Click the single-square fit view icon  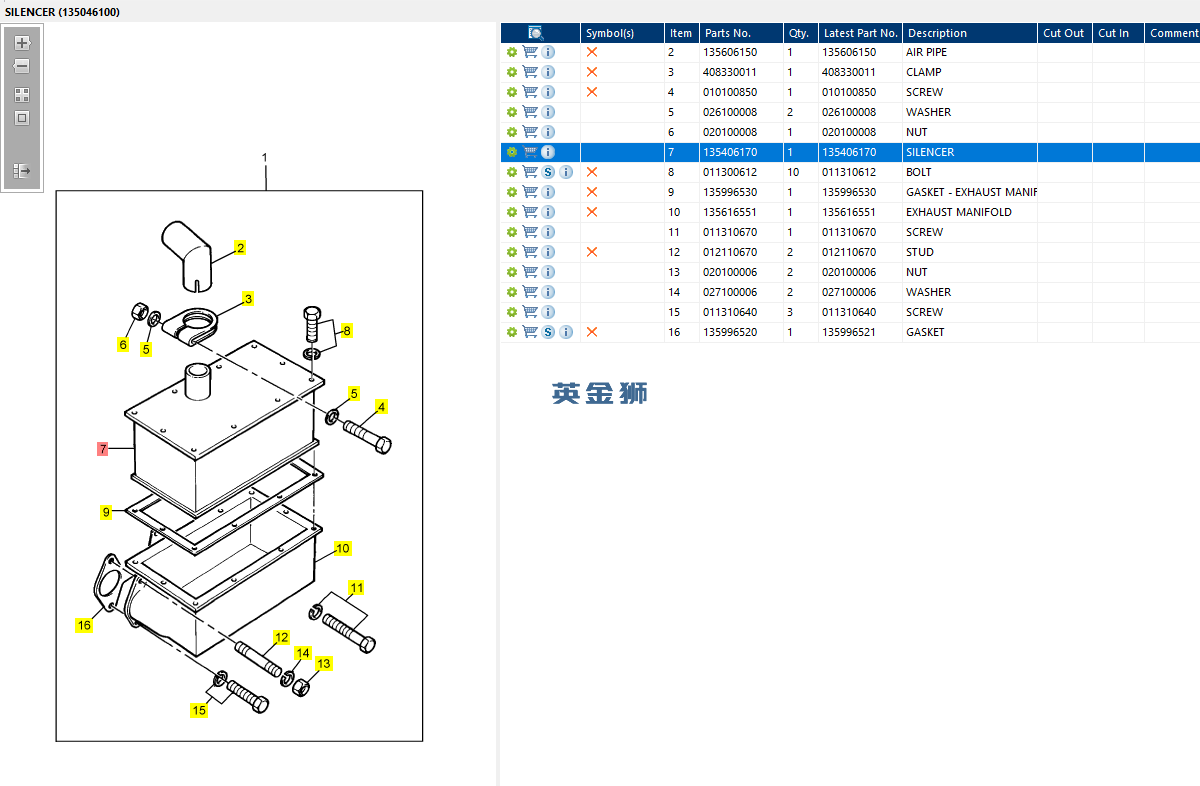22,118
